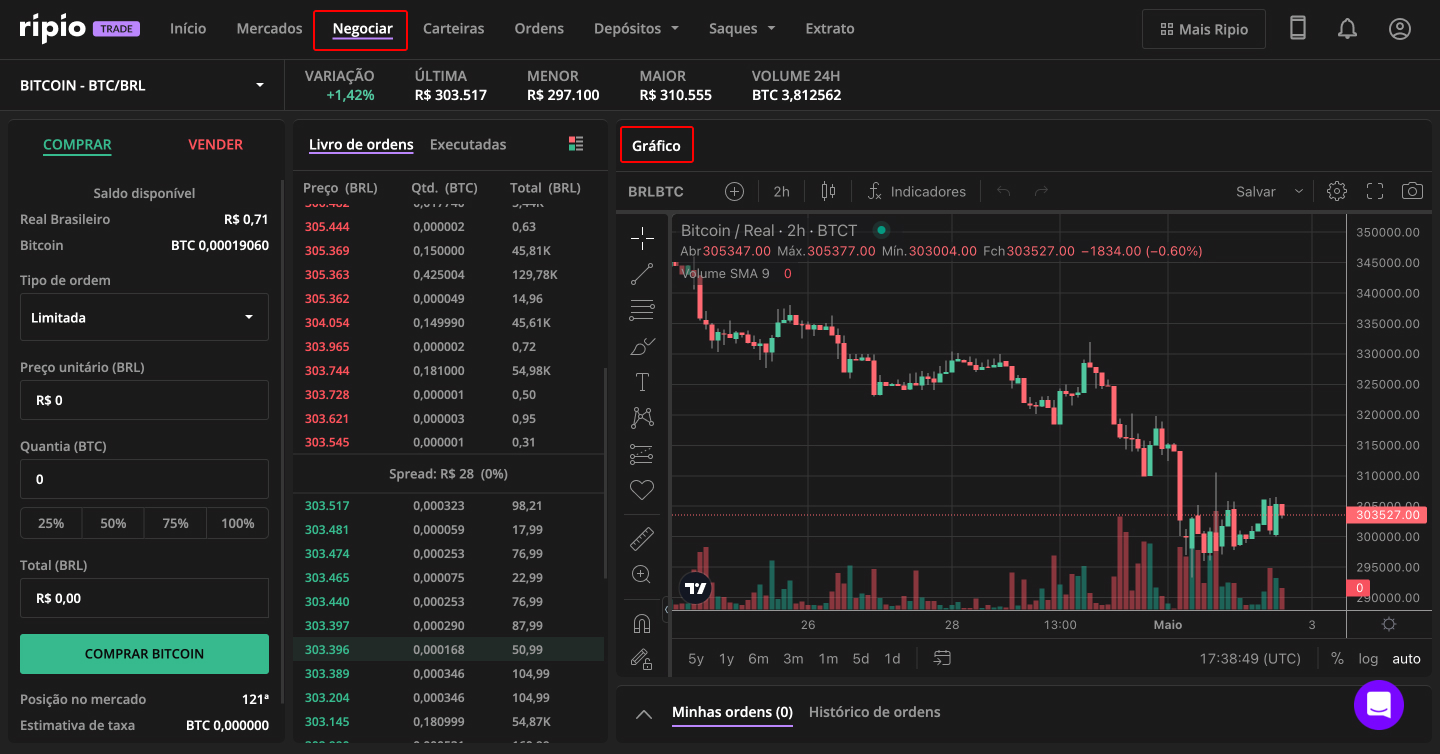Collapse the Minhas ordens panel chevron
1440x754 pixels.
coord(644,713)
